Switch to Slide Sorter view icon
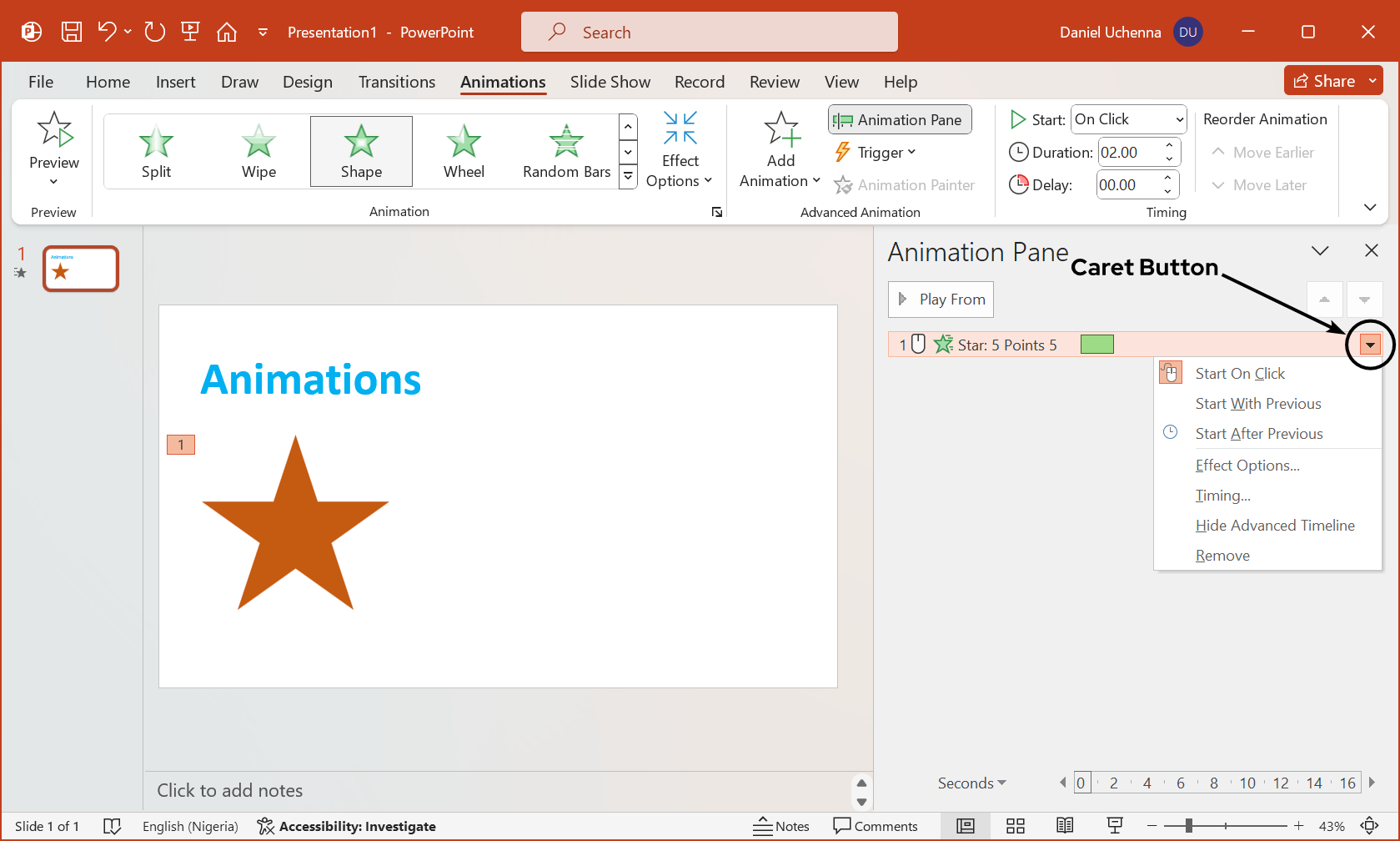 [1015, 826]
